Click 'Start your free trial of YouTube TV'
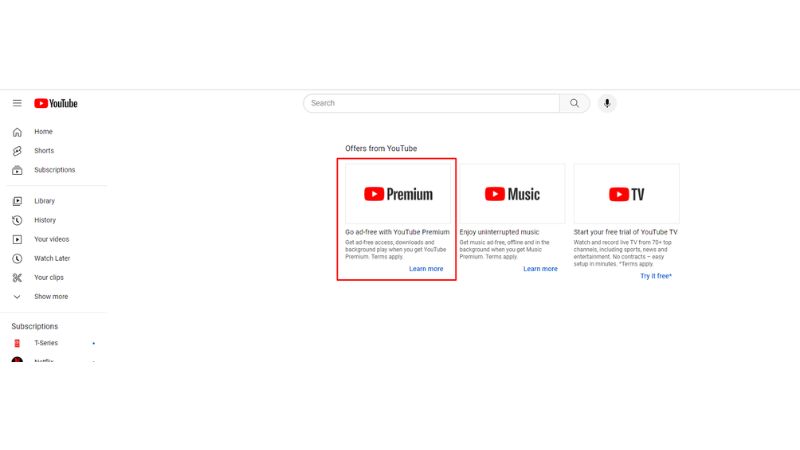The height and width of the screenshot is (450, 800). [x=626, y=232]
